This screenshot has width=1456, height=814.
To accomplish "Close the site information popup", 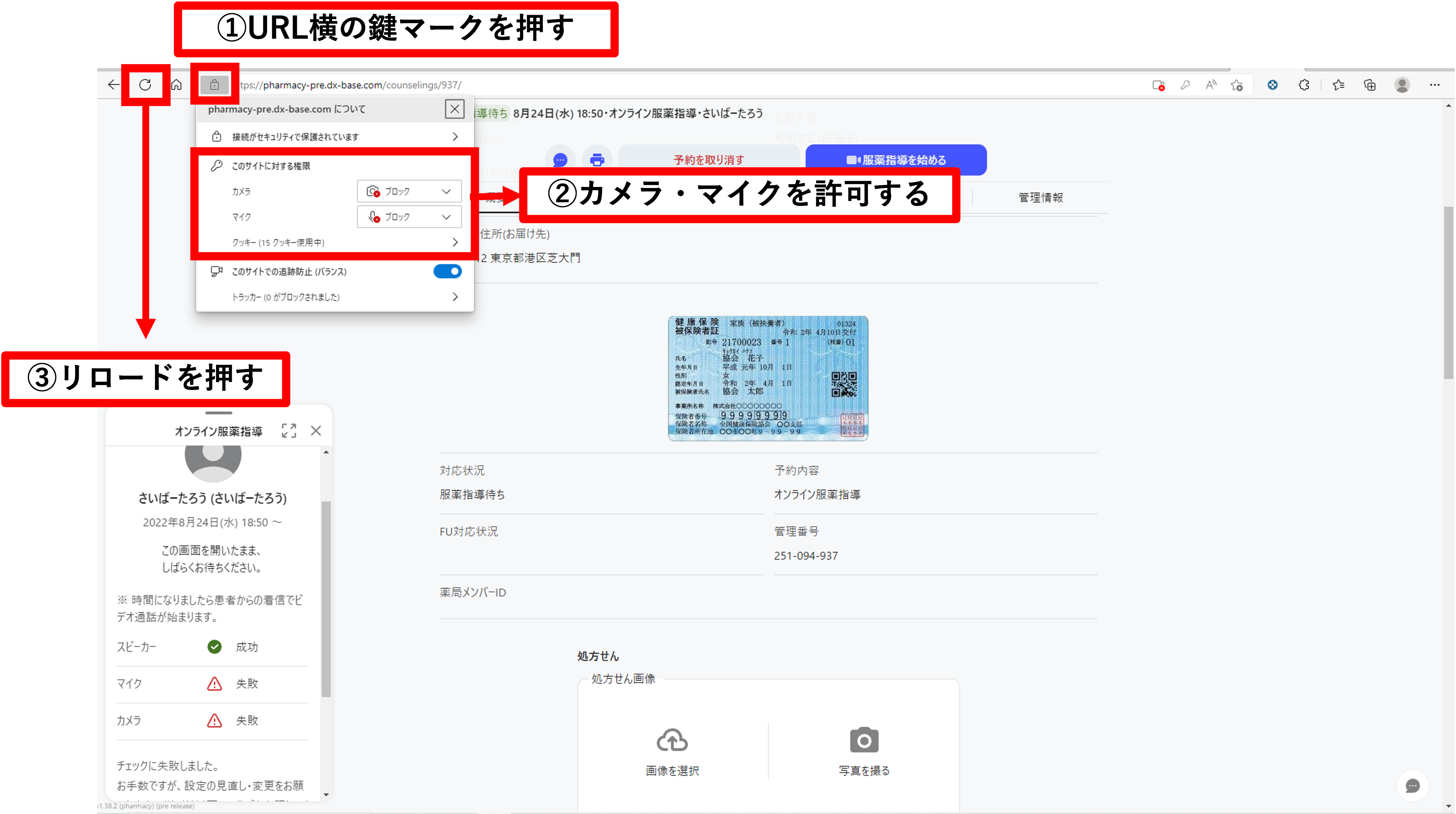I will pos(455,109).
